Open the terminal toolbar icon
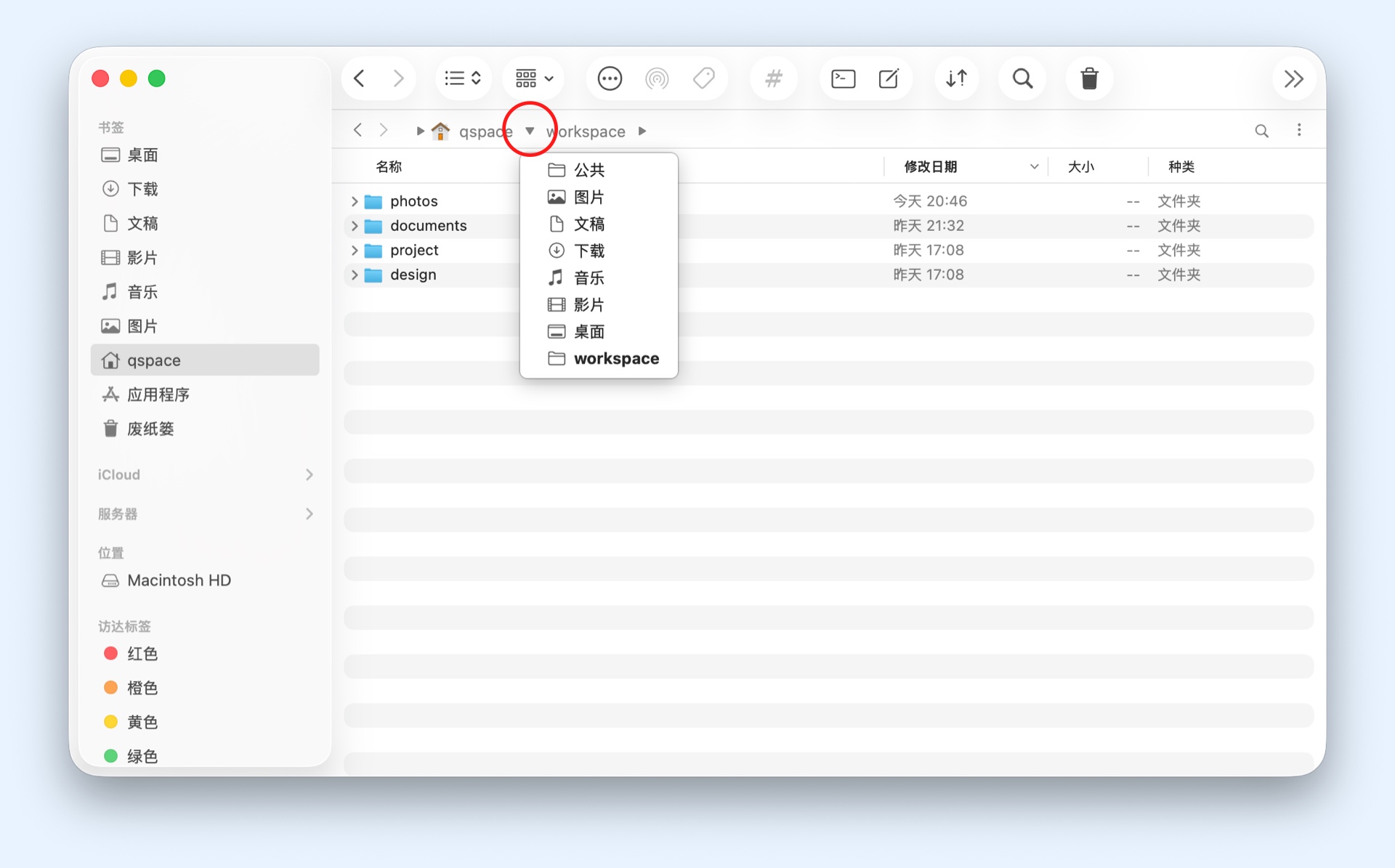This screenshot has width=1395, height=868. [x=843, y=78]
